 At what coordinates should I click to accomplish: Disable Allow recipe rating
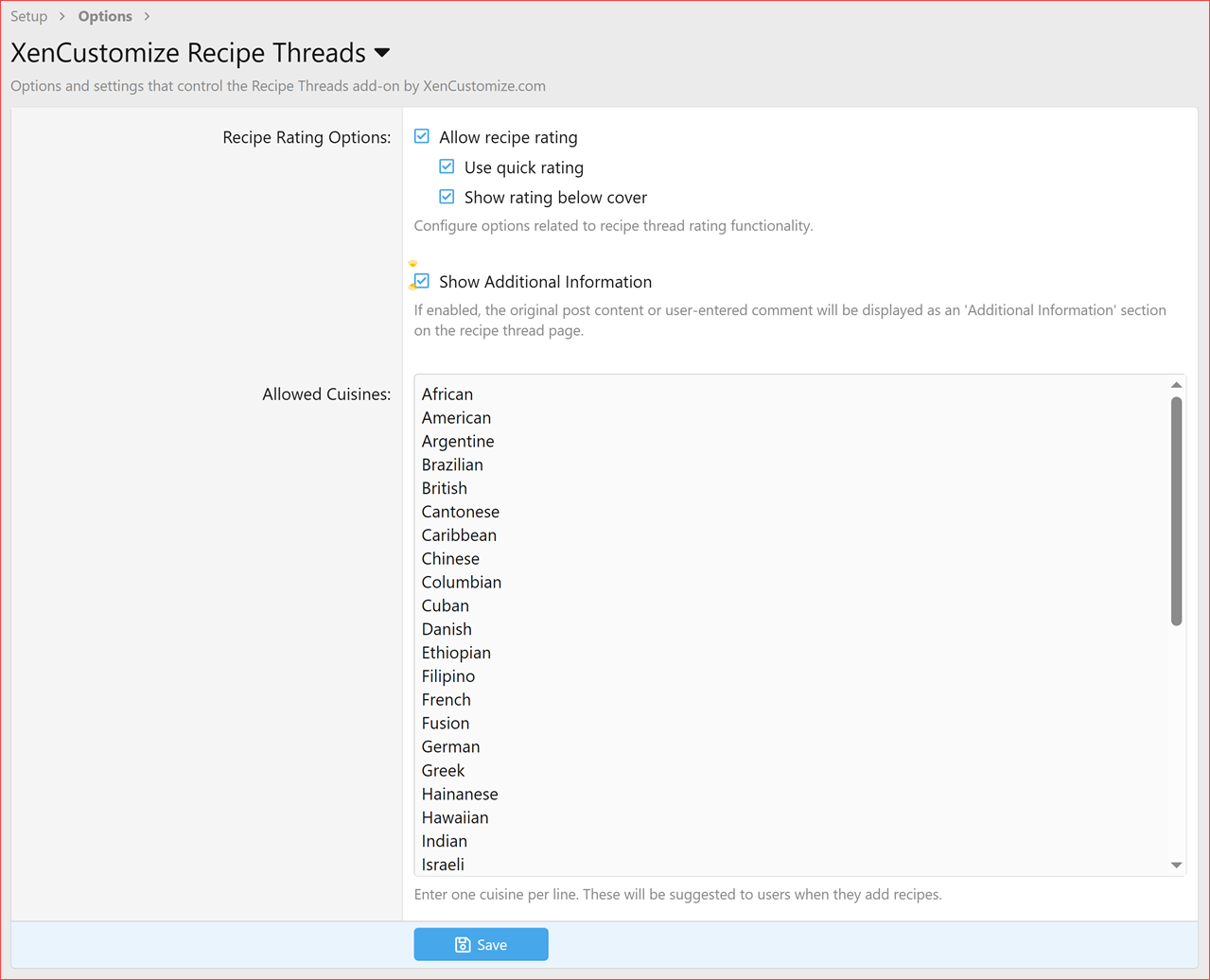pyautogui.click(x=421, y=135)
